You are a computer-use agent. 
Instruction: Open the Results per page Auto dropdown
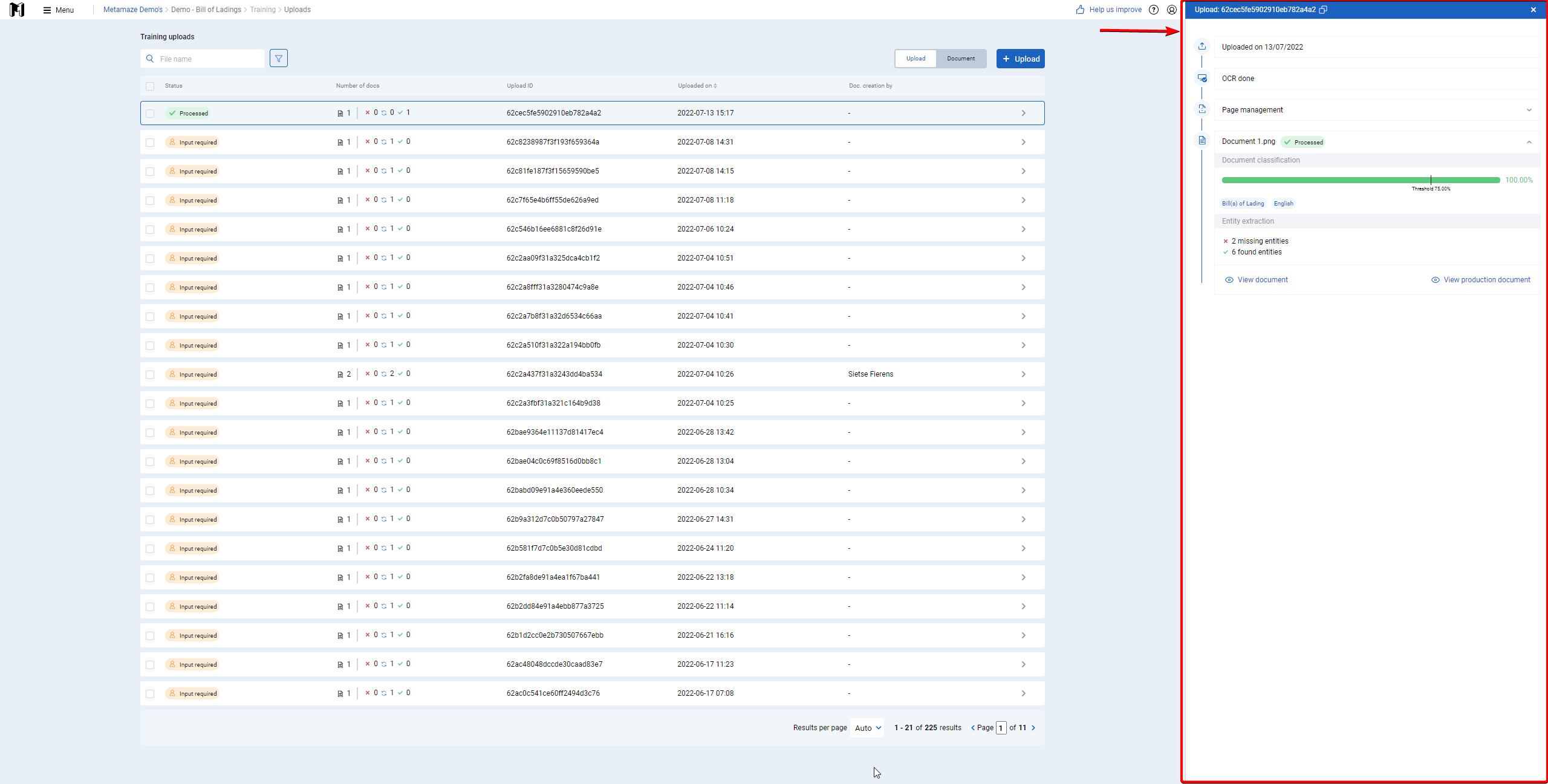click(x=868, y=728)
